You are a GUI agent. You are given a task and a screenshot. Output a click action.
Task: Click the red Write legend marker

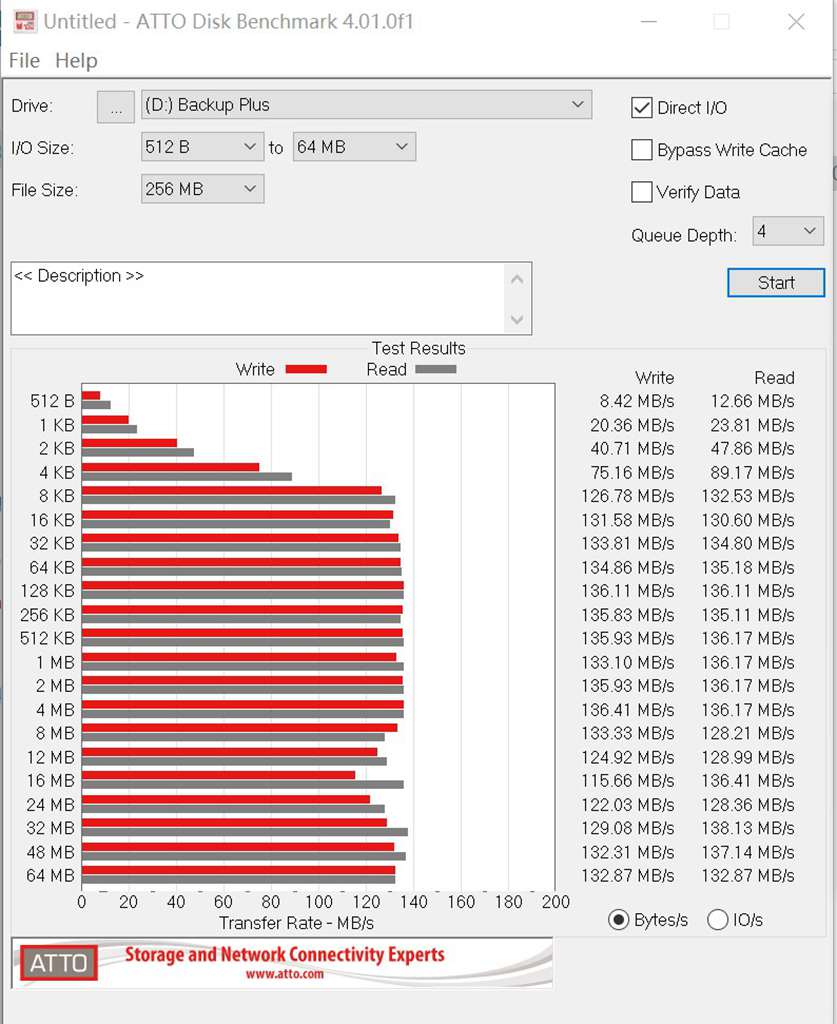(306, 369)
